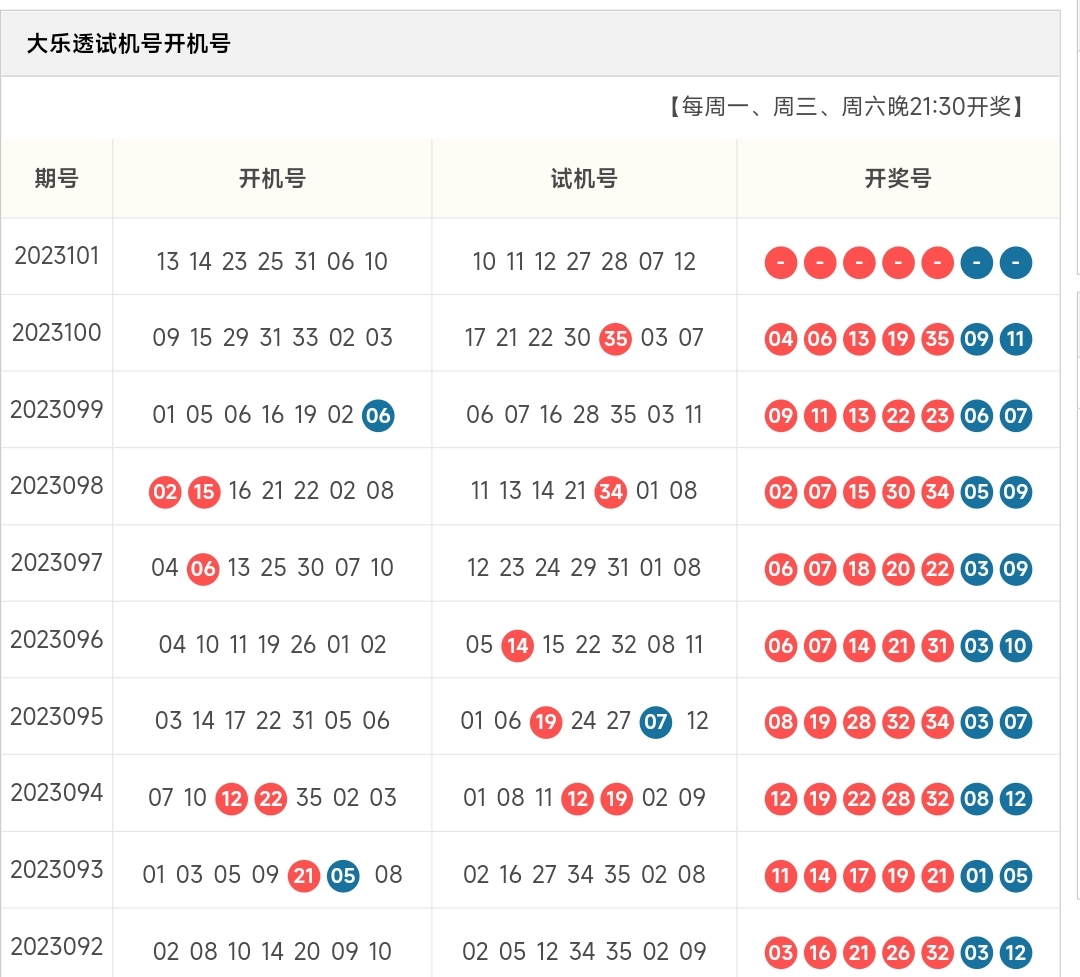Image resolution: width=1080 pixels, height=977 pixels.
Task: Click 试机号 numbers 10 11 12 27 28 07 12
Action: 584,262
